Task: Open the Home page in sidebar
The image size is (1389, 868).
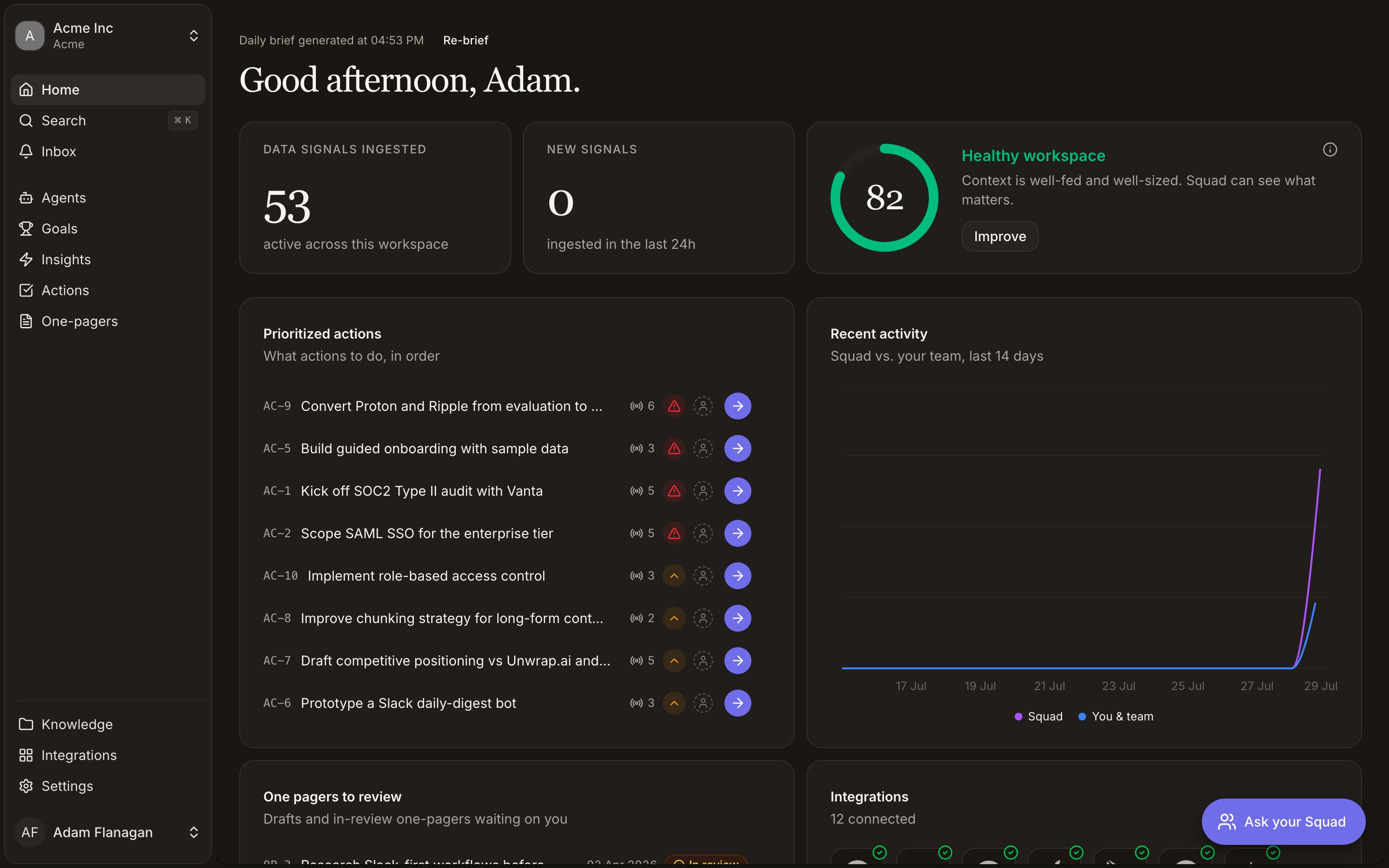Action: [x=108, y=90]
